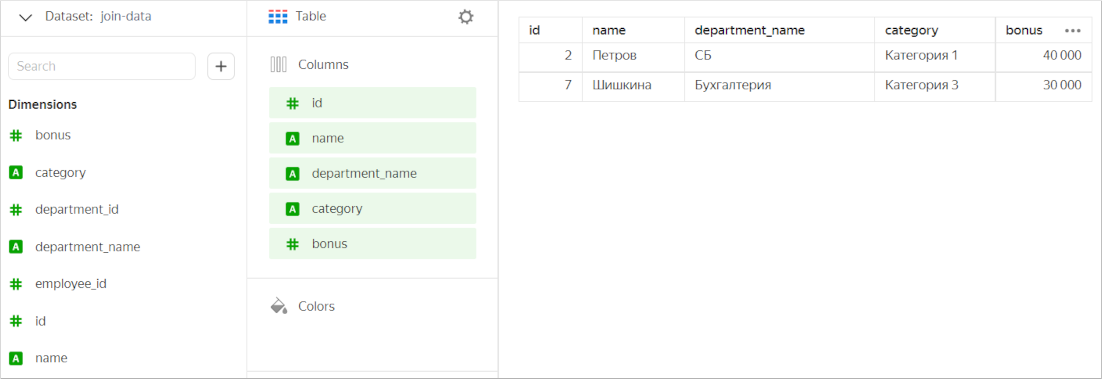
Task: Open chart settings gear icon
Action: pyautogui.click(x=465, y=17)
